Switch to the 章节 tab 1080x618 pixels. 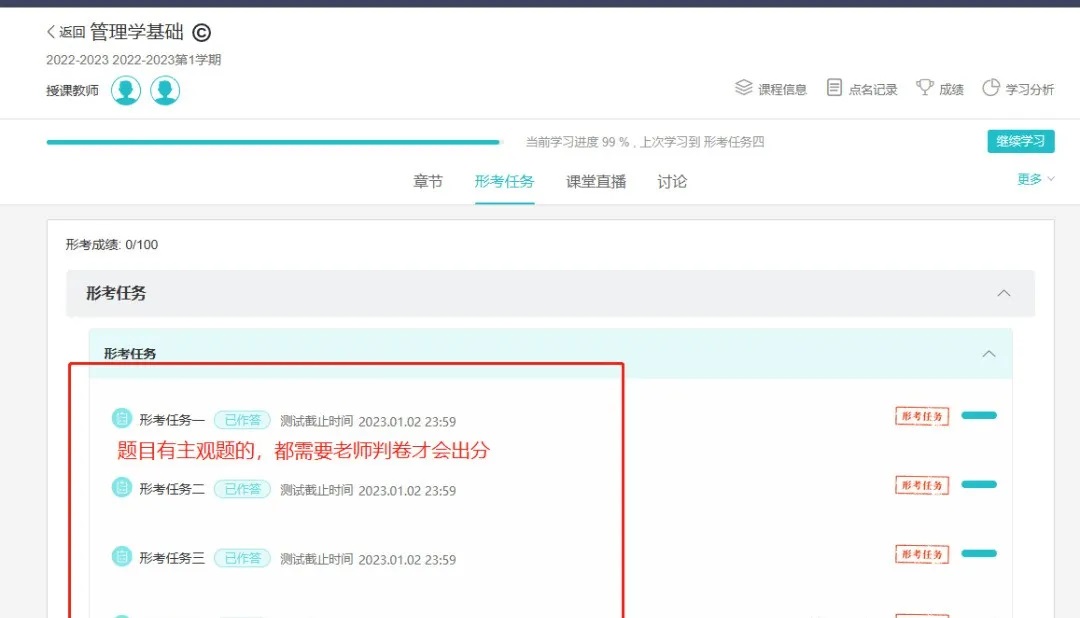[428, 182]
